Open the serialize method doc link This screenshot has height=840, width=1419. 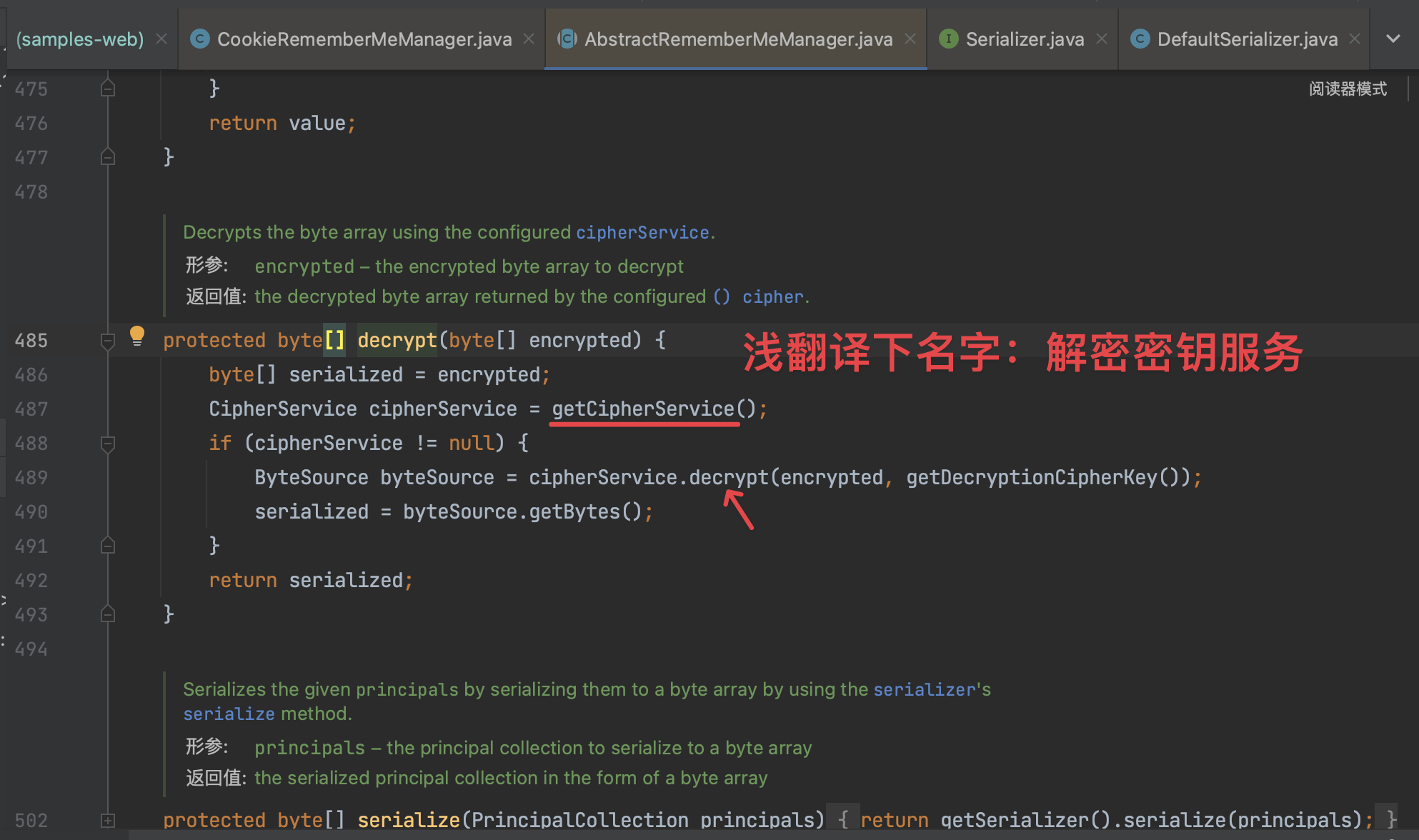coord(229,714)
